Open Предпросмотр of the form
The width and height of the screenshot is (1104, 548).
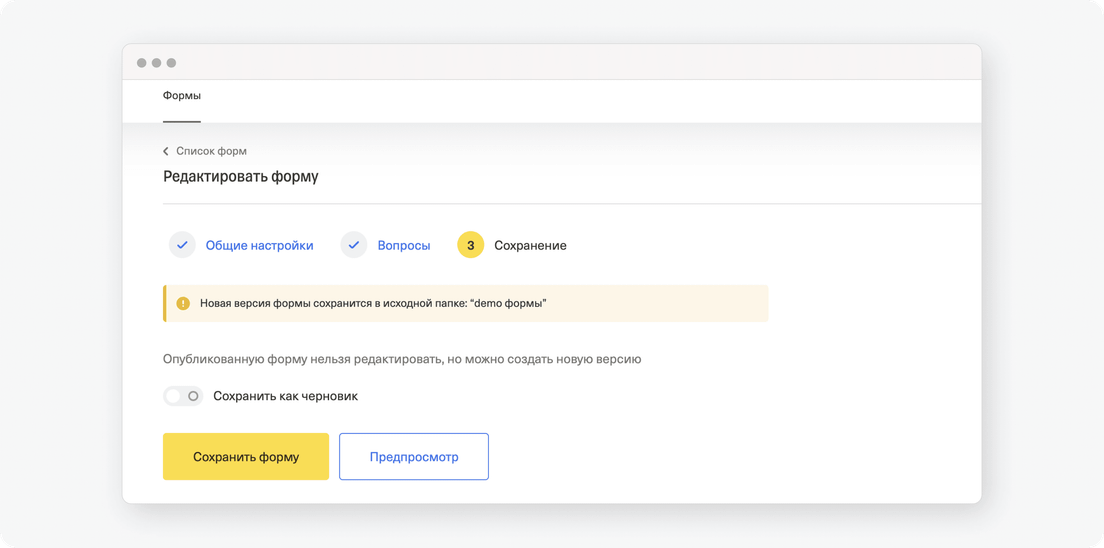click(x=414, y=456)
